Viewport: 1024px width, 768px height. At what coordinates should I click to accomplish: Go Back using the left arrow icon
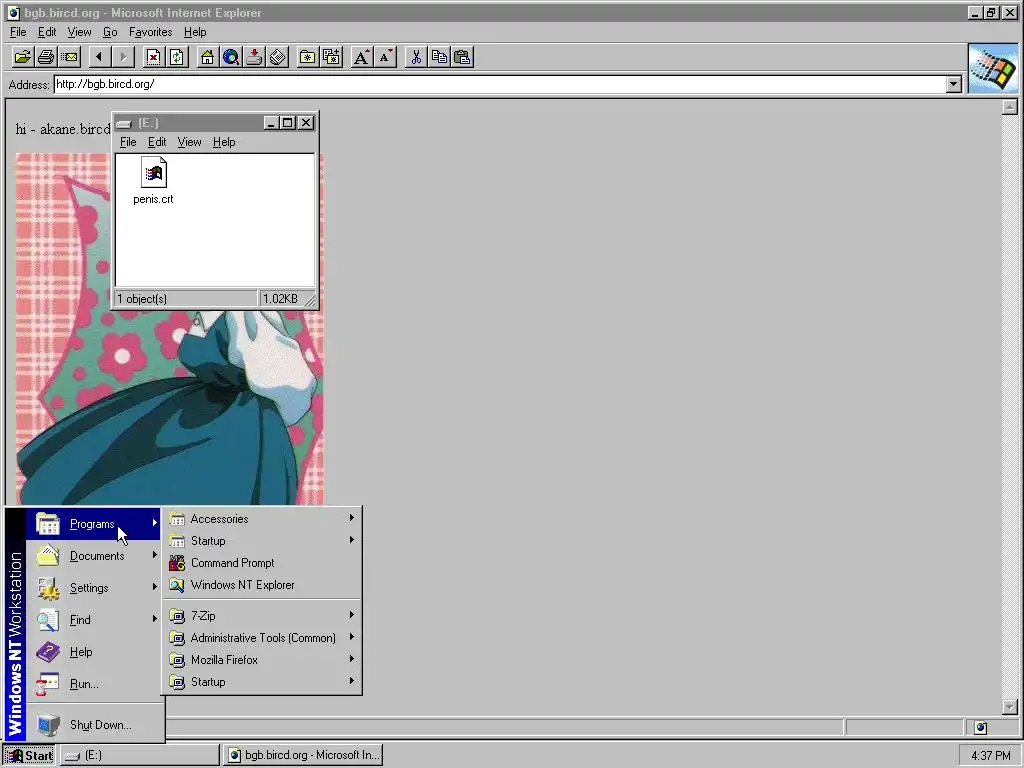point(99,57)
